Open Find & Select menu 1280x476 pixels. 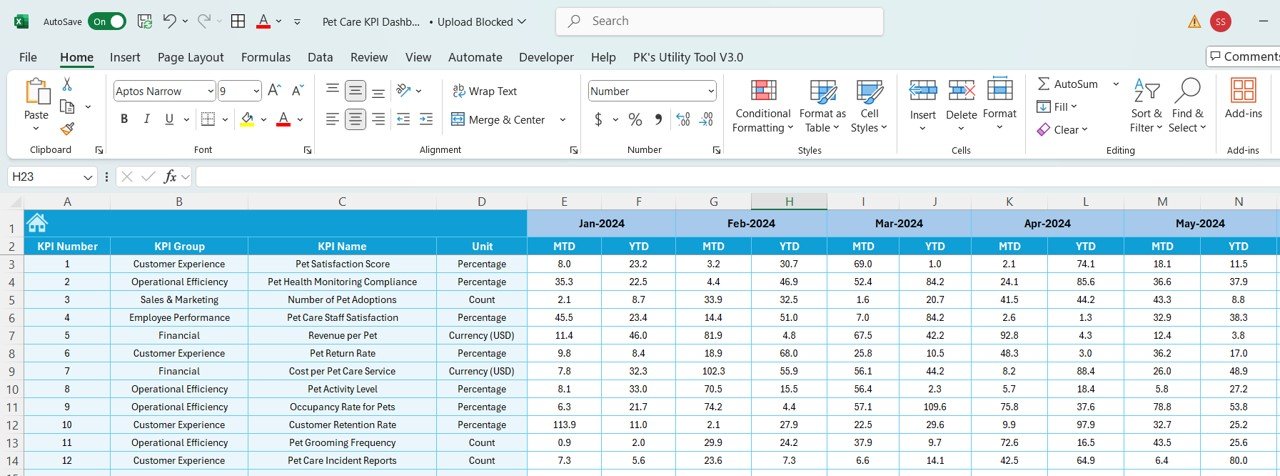click(1188, 106)
